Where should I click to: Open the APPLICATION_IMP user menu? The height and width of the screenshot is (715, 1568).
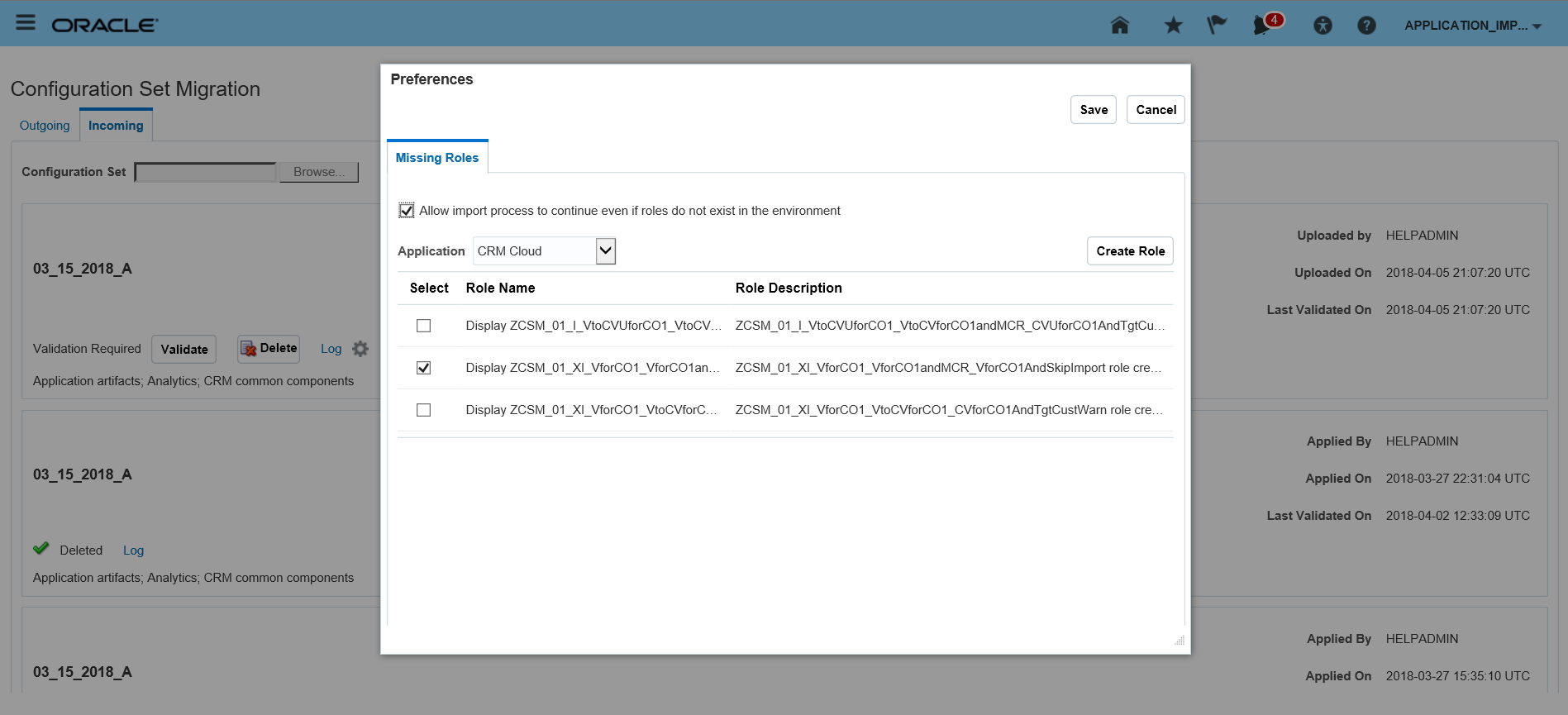point(1472,26)
